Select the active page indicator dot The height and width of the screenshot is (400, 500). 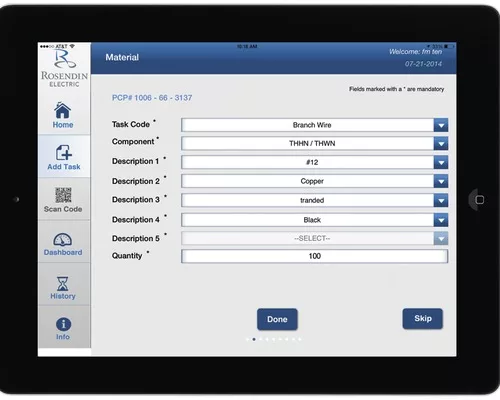click(254, 339)
